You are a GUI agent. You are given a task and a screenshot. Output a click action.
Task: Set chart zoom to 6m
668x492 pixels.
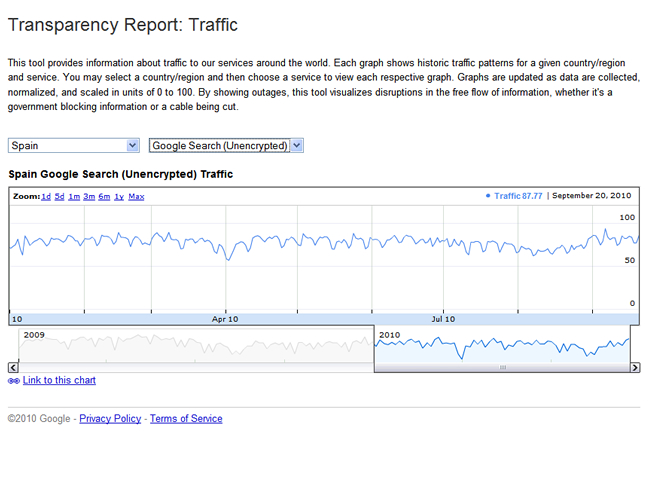coord(104,196)
